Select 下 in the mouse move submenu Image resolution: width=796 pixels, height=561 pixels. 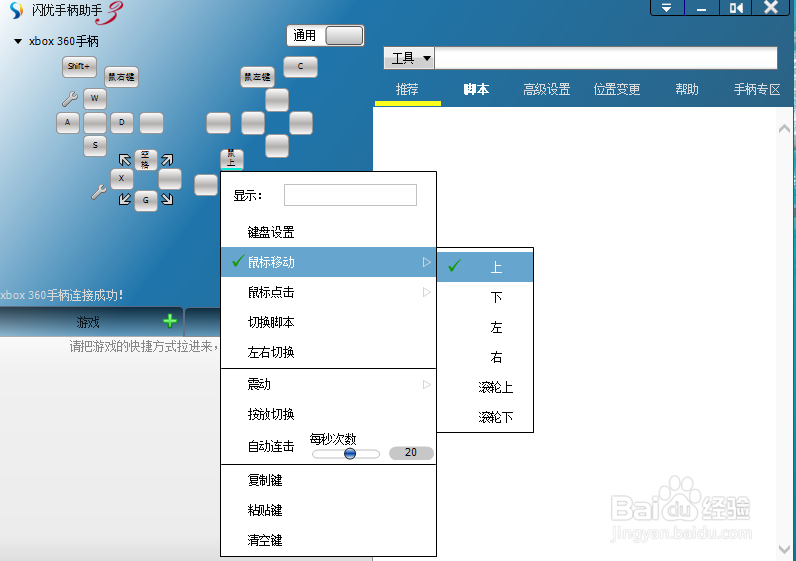(x=485, y=297)
